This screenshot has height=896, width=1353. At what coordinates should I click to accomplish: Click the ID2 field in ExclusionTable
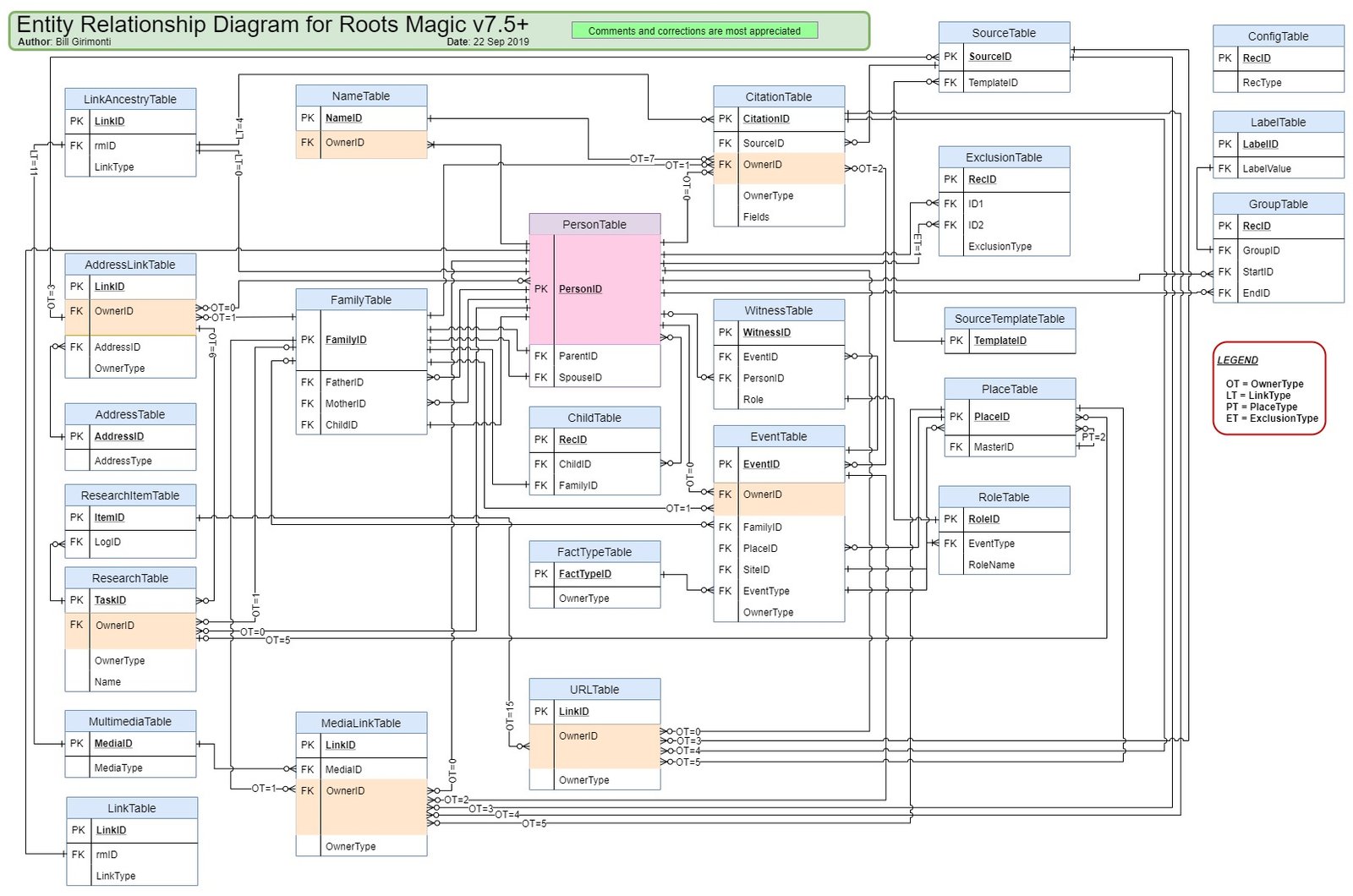(976, 226)
